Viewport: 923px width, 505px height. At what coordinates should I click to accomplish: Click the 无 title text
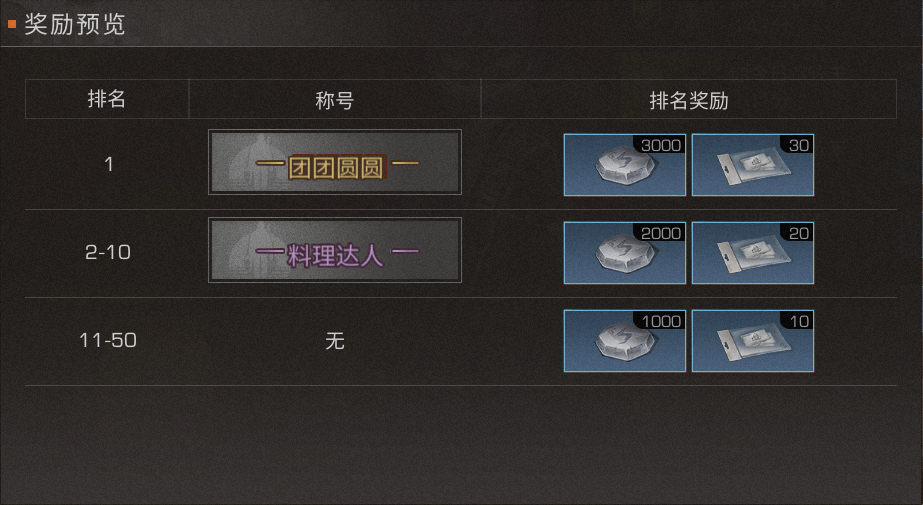pyautogui.click(x=334, y=340)
